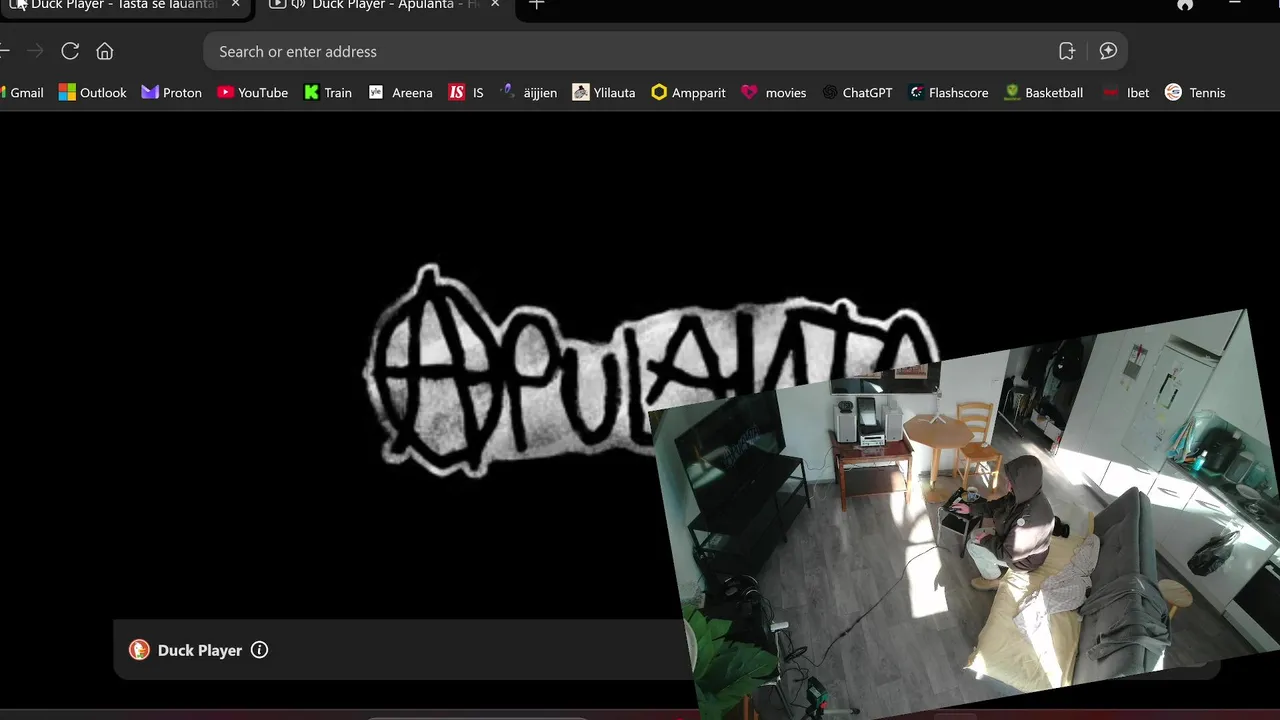The height and width of the screenshot is (720, 1280).
Task: Open the IS bookmark
Action: pos(466,92)
